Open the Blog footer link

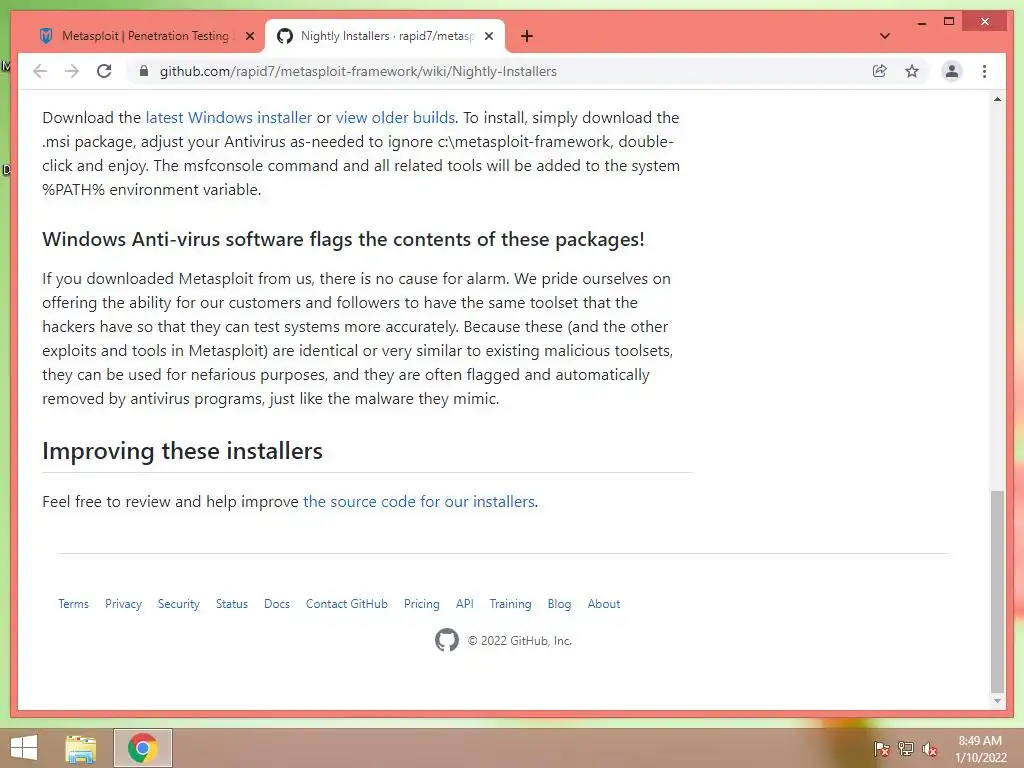tap(559, 604)
